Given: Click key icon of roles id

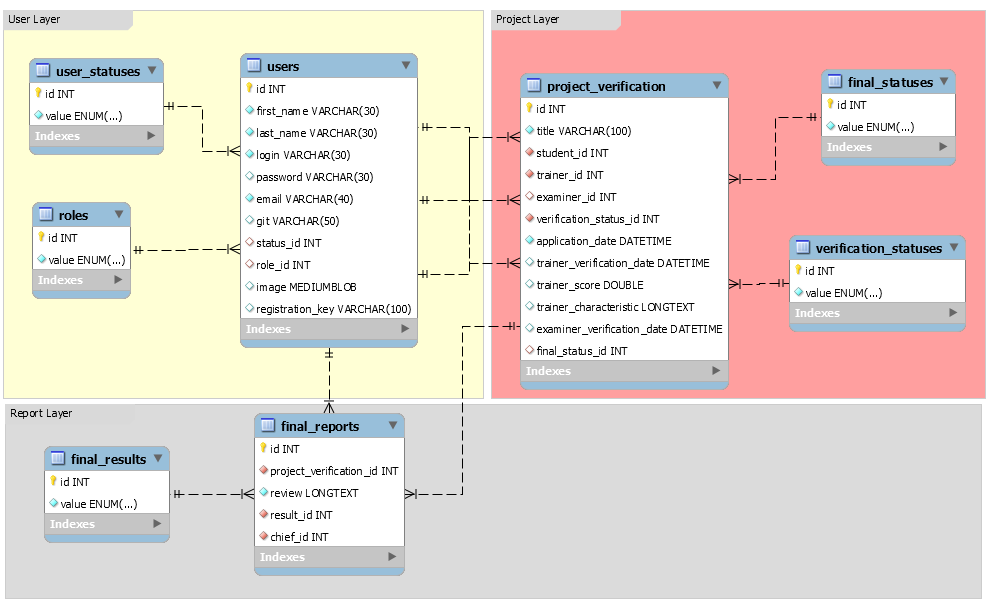Looking at the screenshot, I should tap(42, 237).
